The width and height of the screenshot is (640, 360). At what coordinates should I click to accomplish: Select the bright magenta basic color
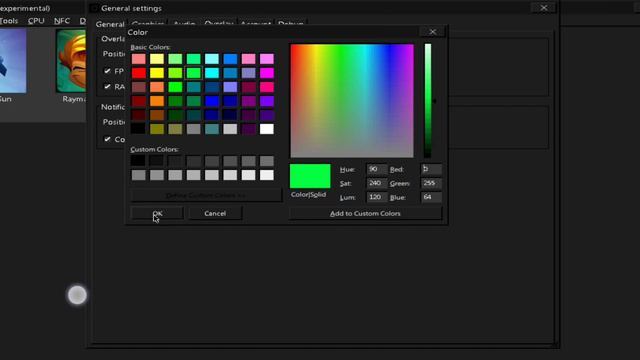[267, 73]
